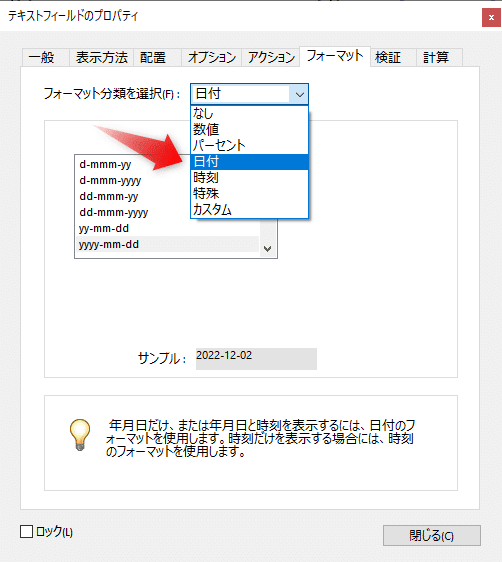502x562 pixels.
Task: Open the オプション tab
Action: [x=211, y=57]
